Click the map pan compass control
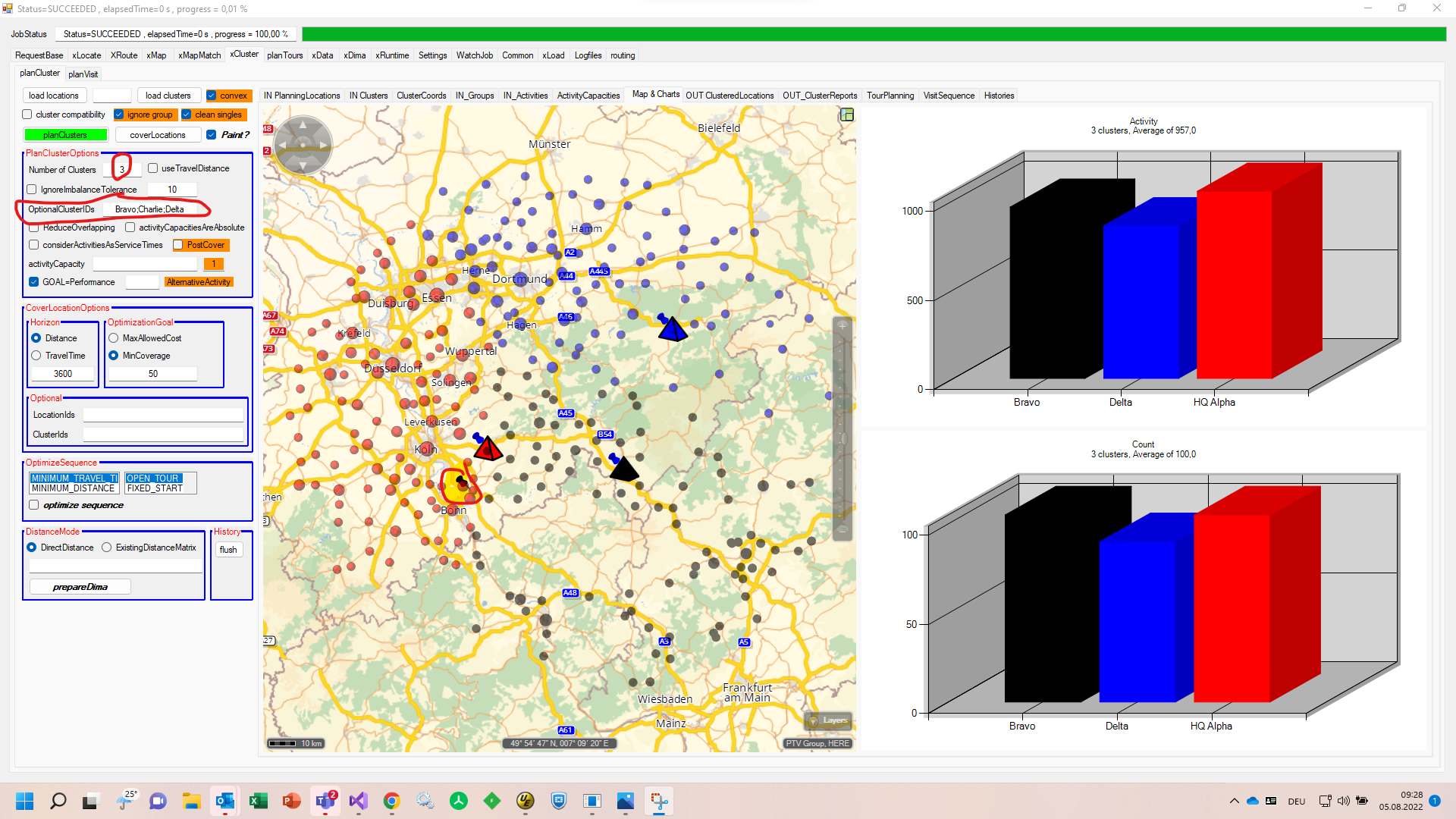This screenshot has width=1456, height=819. click(x=303, y=144)
